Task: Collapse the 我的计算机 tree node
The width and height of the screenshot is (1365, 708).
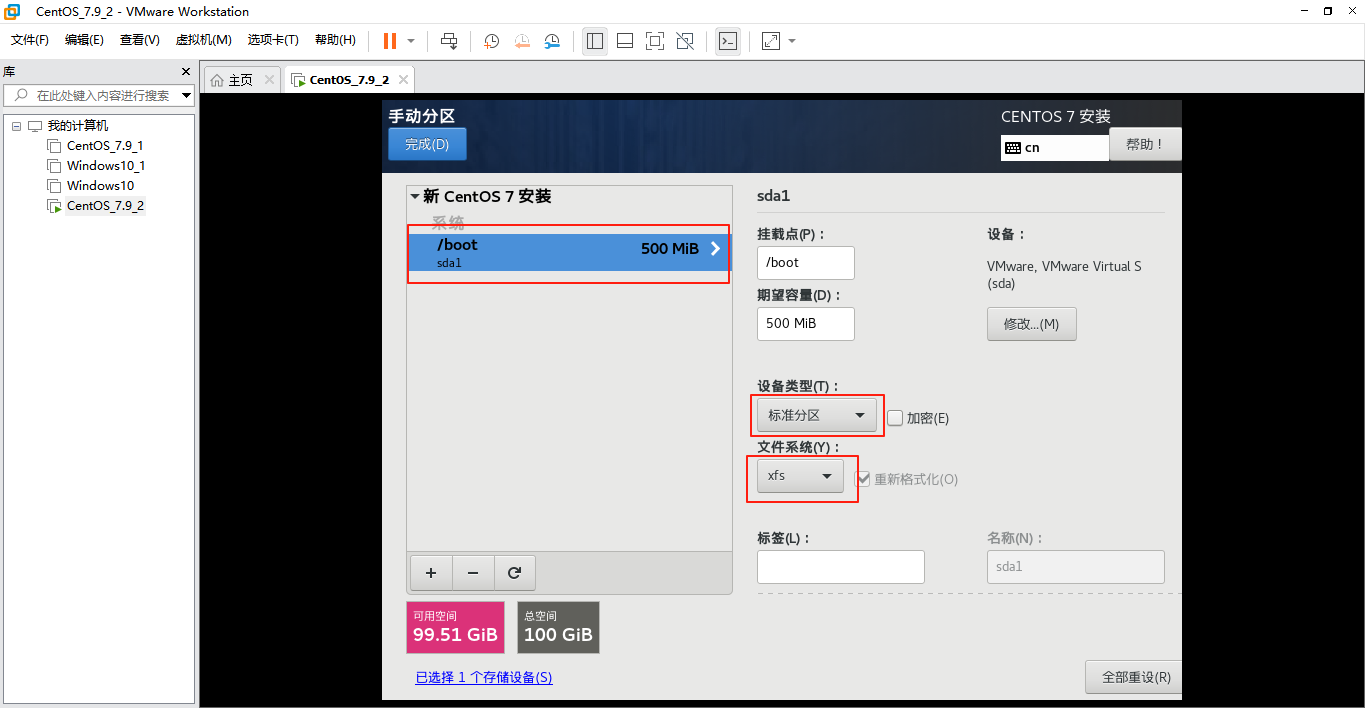Action: (17, 126)
